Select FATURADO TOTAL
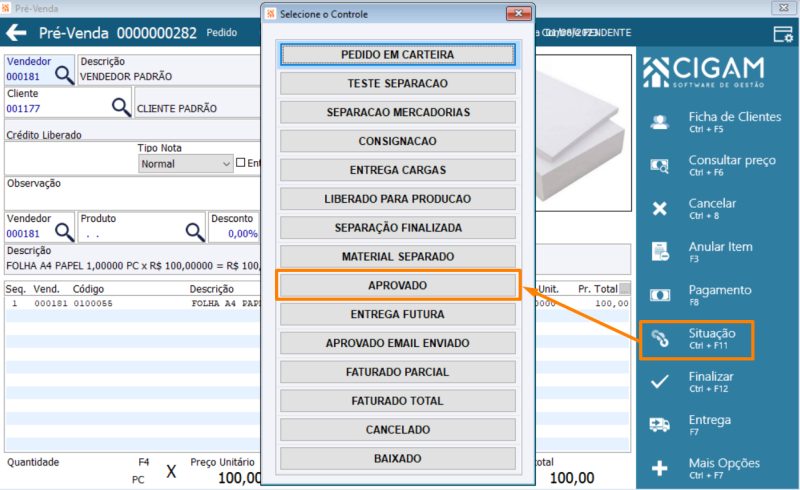The width and height of the screenshot is (800, 490). 397,401
